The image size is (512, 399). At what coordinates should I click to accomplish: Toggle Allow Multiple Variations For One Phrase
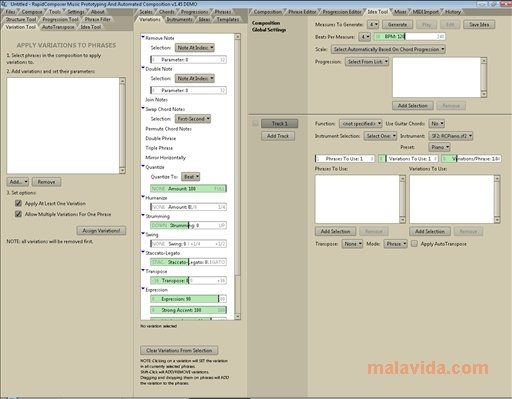coord(18,214)
